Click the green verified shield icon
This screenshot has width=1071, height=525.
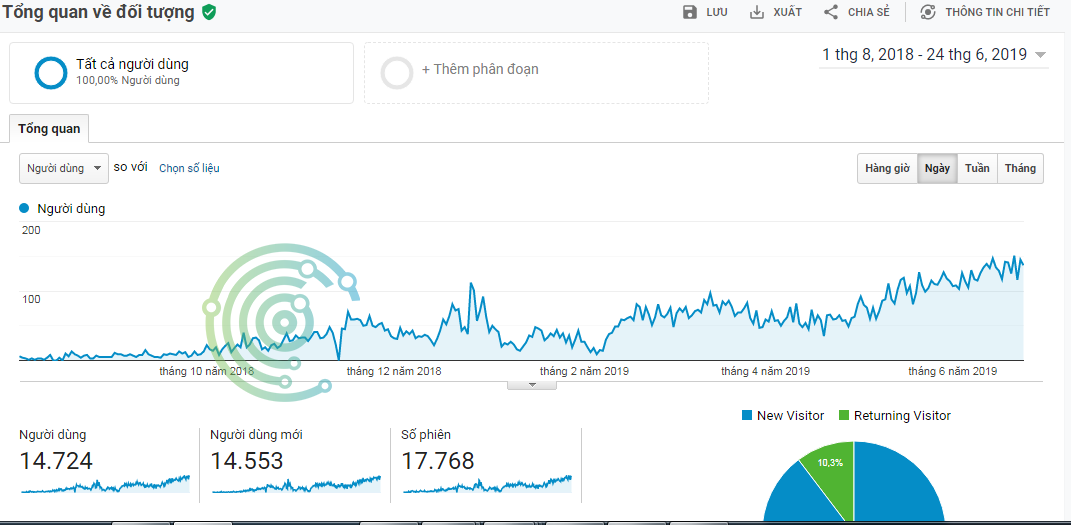209,12
